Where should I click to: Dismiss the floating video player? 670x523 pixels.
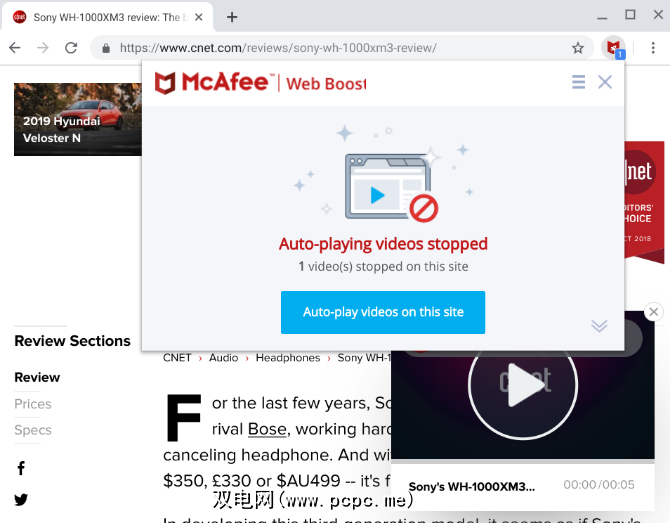[x=653, y=312]
